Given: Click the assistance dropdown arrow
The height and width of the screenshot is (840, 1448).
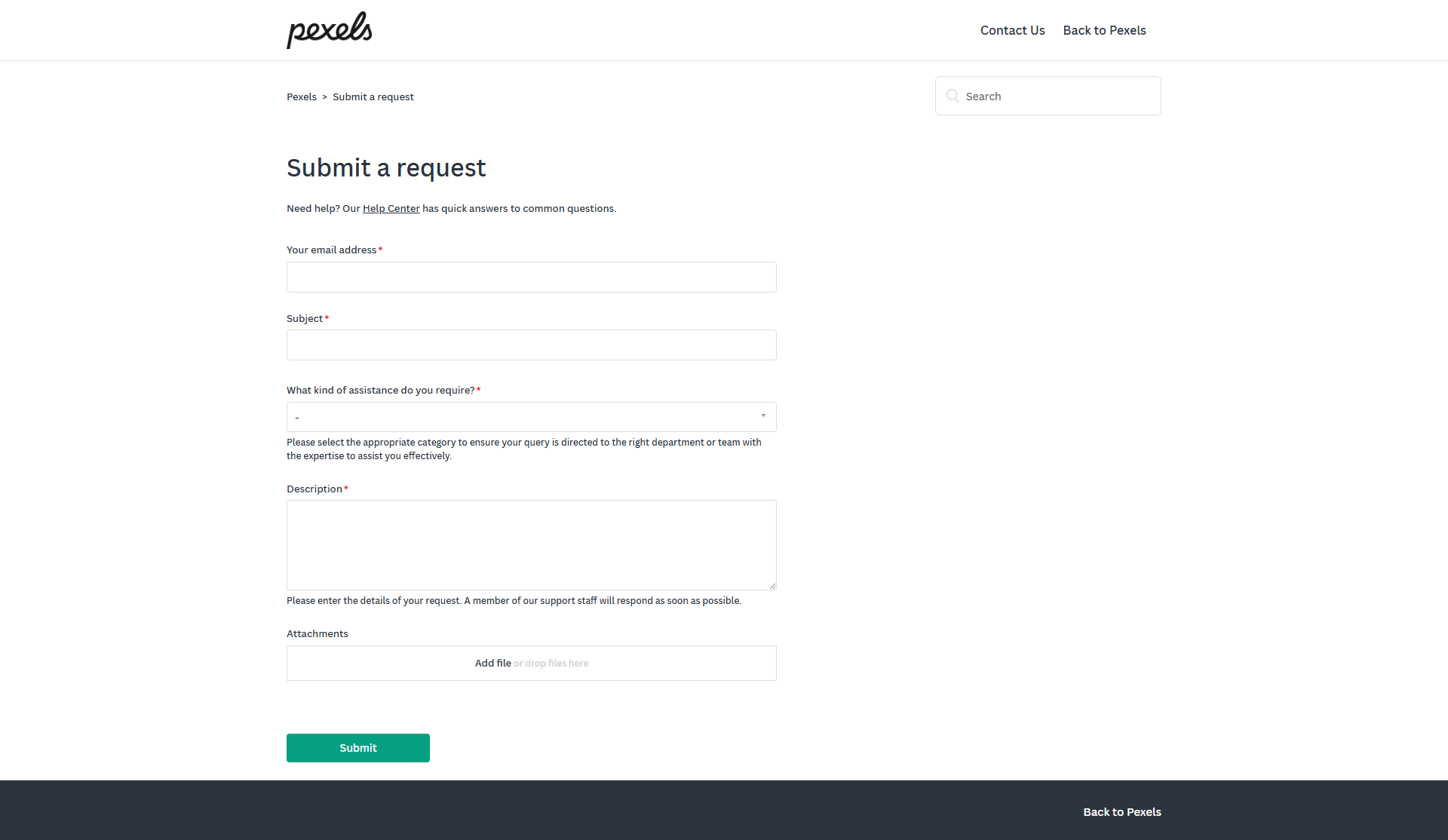Looking at the screenshot, I should click(763, 416).
